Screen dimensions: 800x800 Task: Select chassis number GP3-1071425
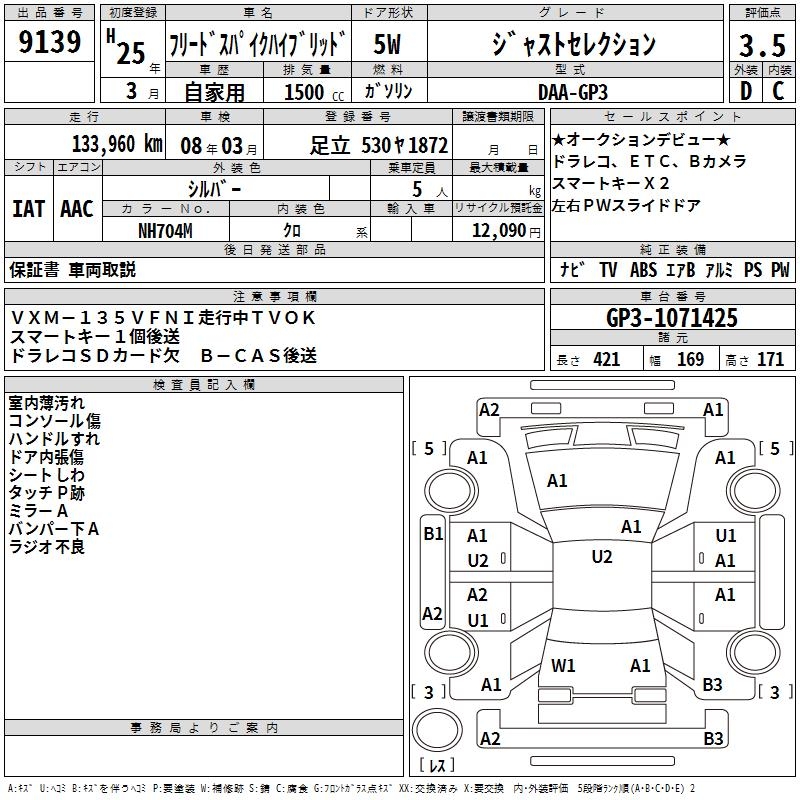click(x=672, y=318)
